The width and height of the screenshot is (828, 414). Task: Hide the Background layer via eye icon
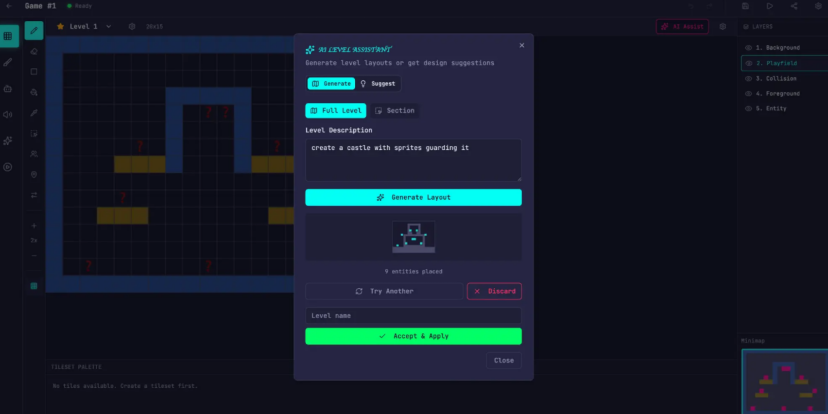748,48
